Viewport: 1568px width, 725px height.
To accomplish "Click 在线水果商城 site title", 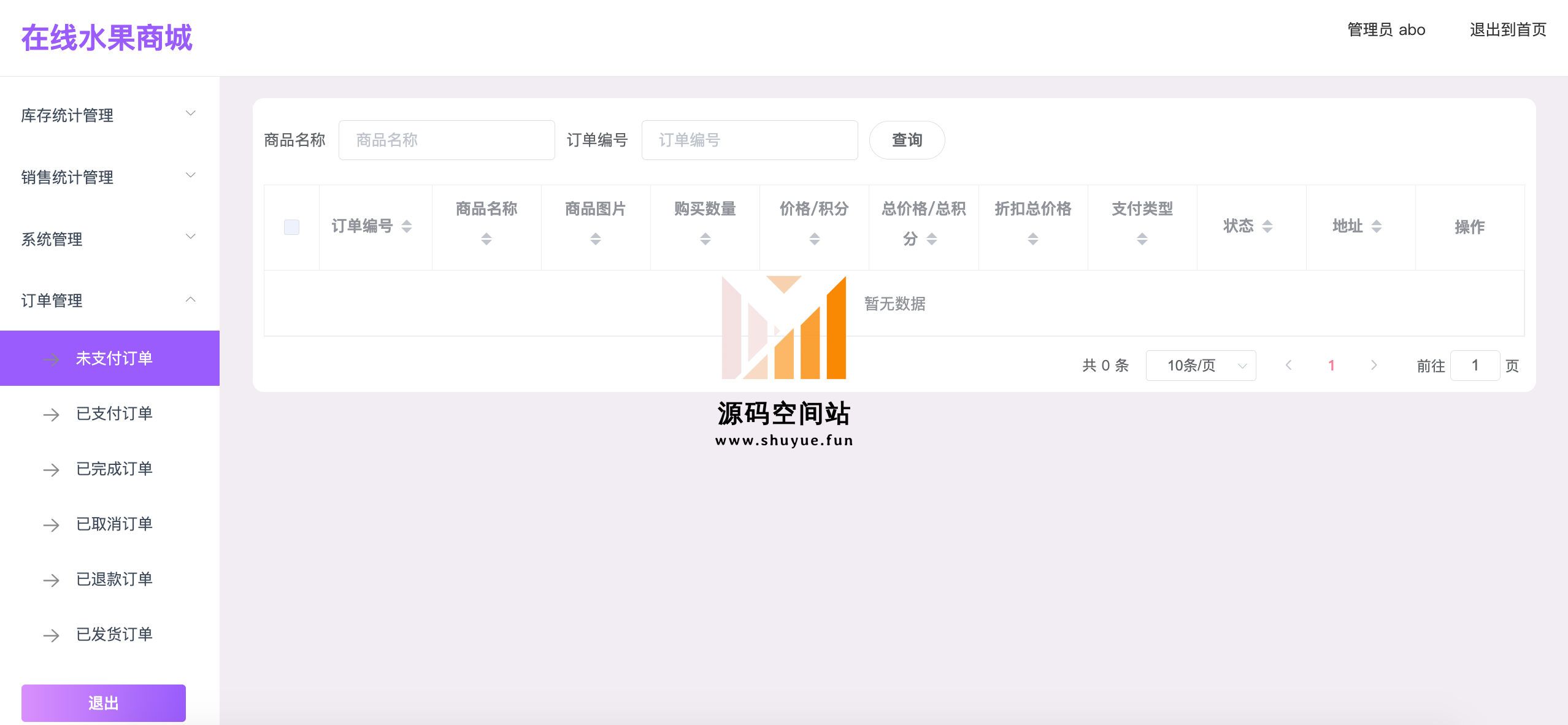I will click(x=107, y=37).
